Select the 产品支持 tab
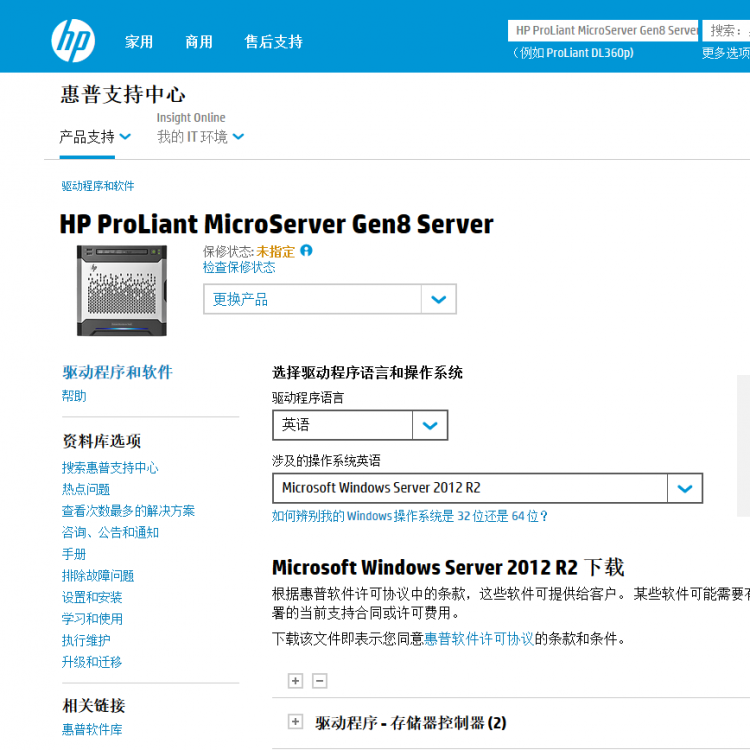750x750 pixels. pyautogui.click(x=87, y=137)
